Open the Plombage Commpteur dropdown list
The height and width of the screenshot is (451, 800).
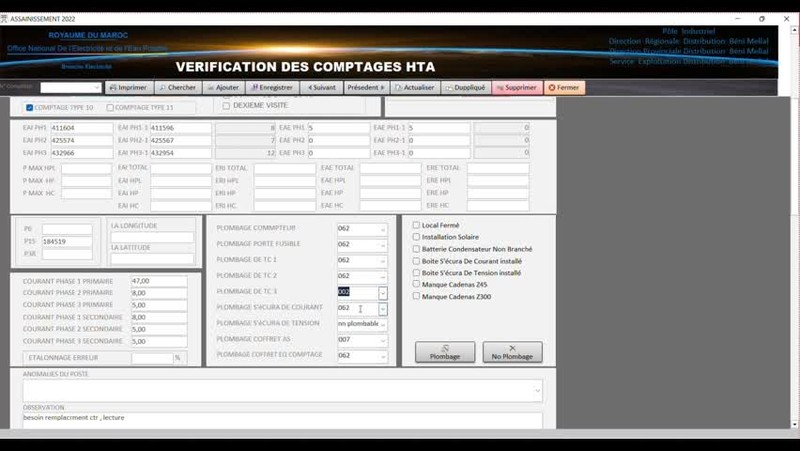[x=382, y=229]
